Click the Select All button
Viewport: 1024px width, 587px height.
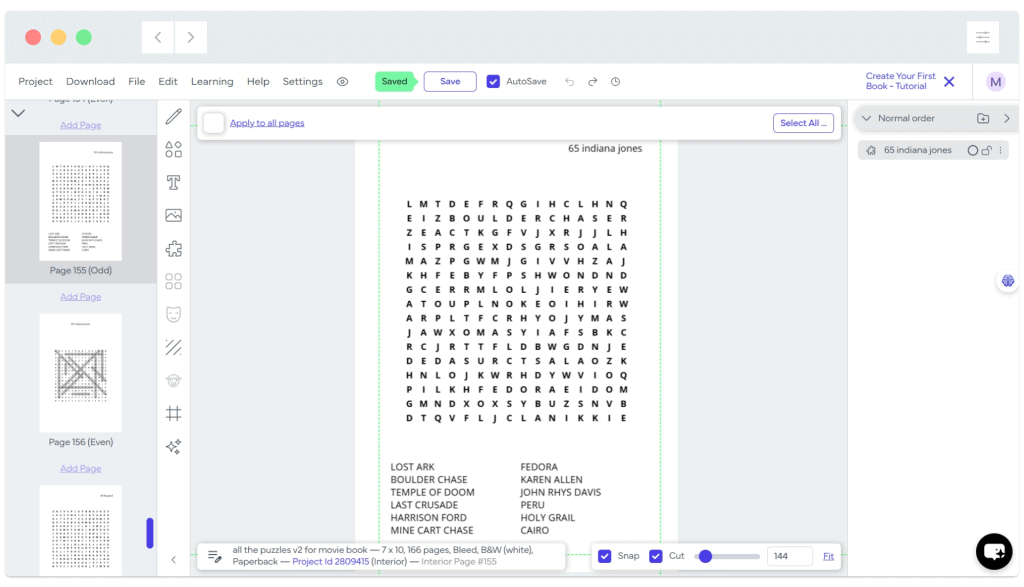coord(803,123)
